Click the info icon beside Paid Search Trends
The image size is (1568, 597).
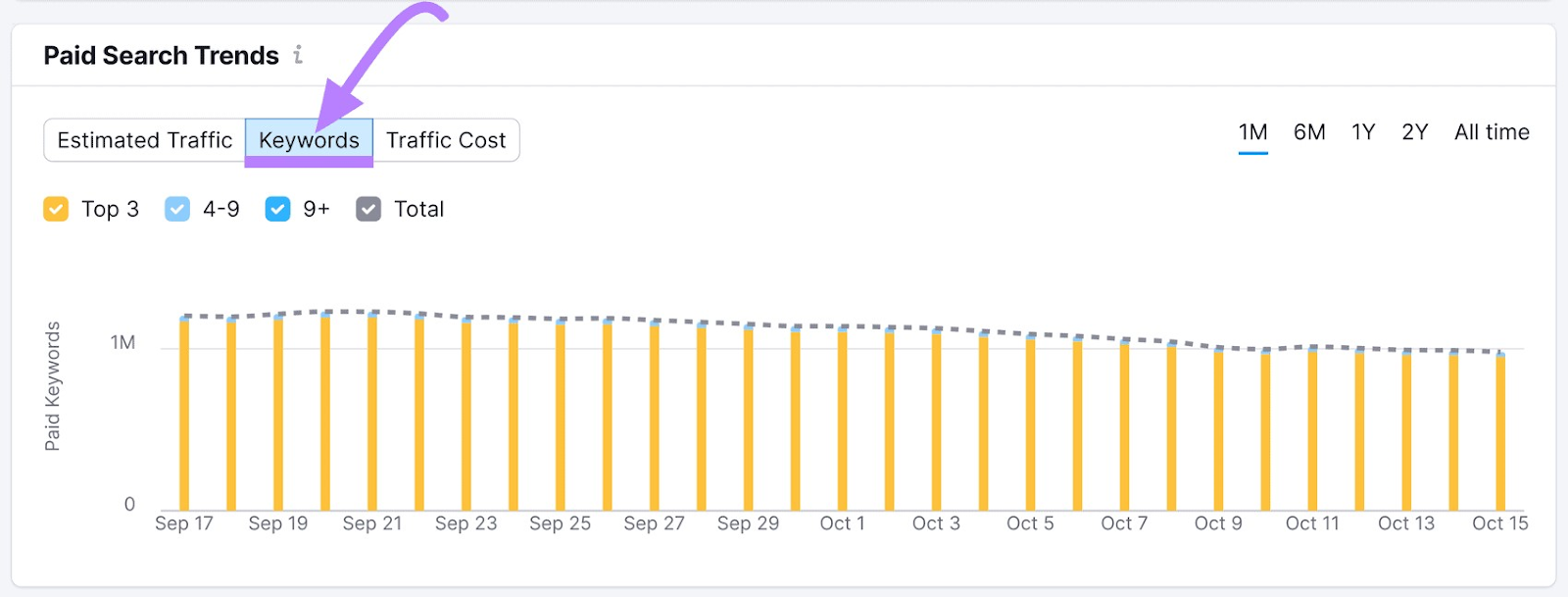pos(298,55)
